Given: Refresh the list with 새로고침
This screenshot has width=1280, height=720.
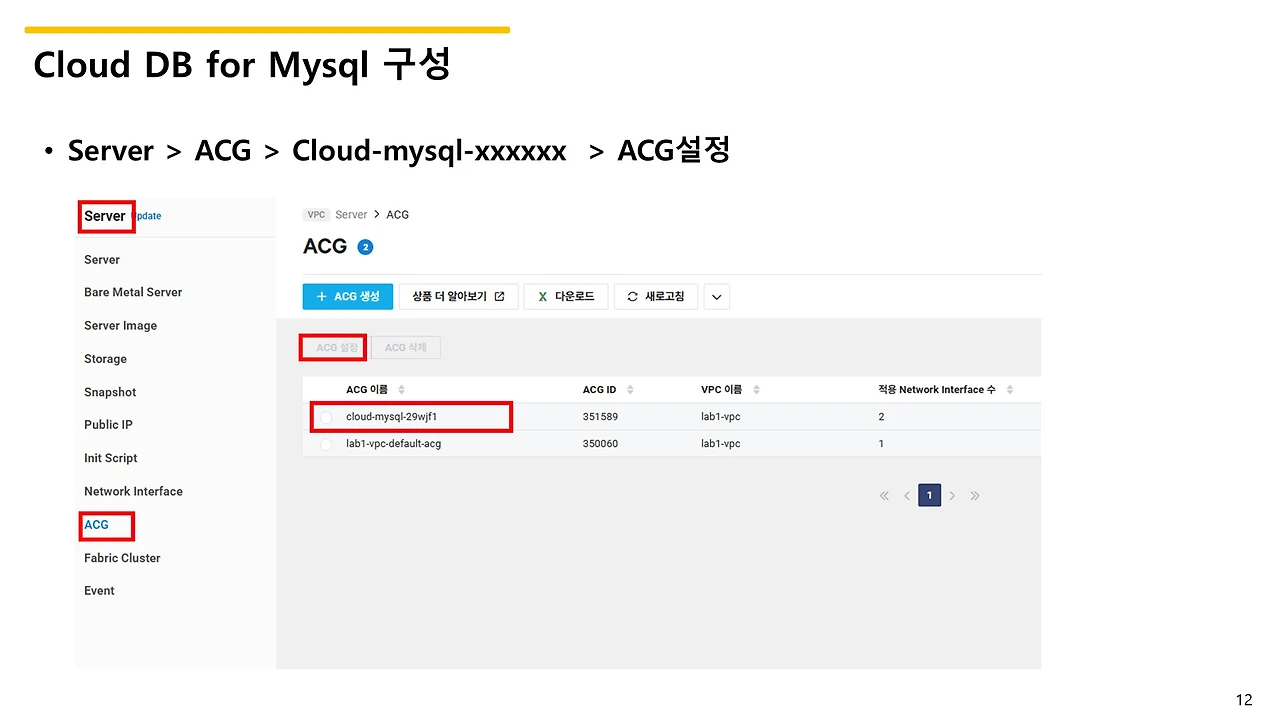Looking at the screenshot, I should [x=656, y=297].
